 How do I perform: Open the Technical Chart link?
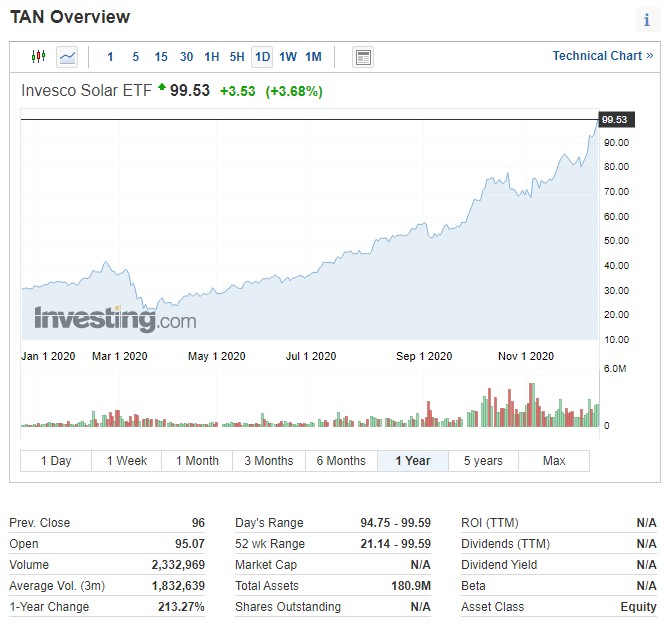[602, 56]
